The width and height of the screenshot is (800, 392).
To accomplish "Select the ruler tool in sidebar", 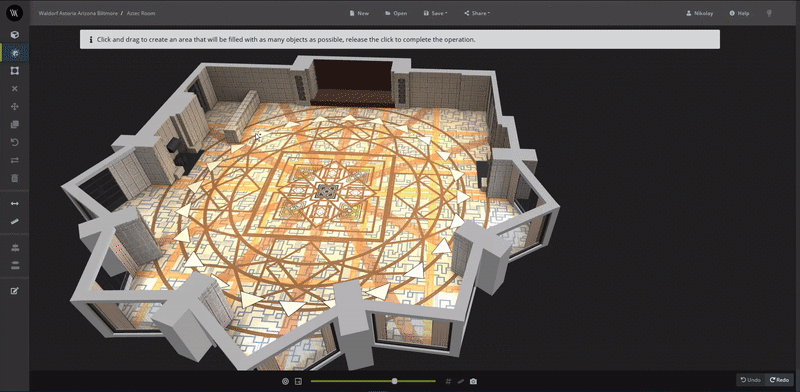I will tap(15, 221).
